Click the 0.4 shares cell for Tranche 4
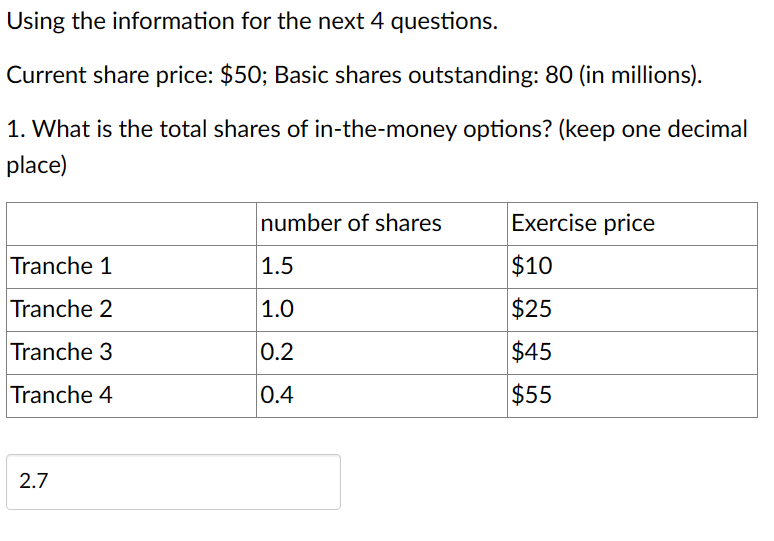The width and height of the screenshot is (774, 541). [x=382, y=396]
